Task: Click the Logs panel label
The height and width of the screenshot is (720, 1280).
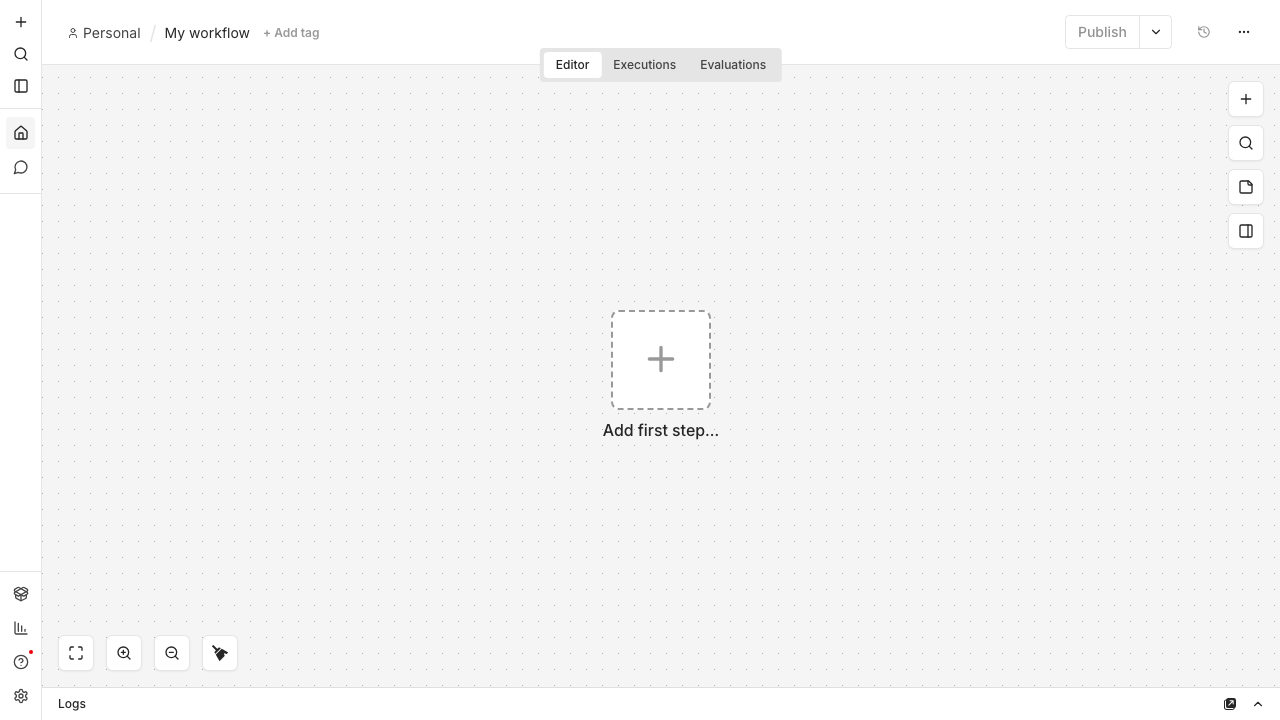Action: (x=72, y=704)
